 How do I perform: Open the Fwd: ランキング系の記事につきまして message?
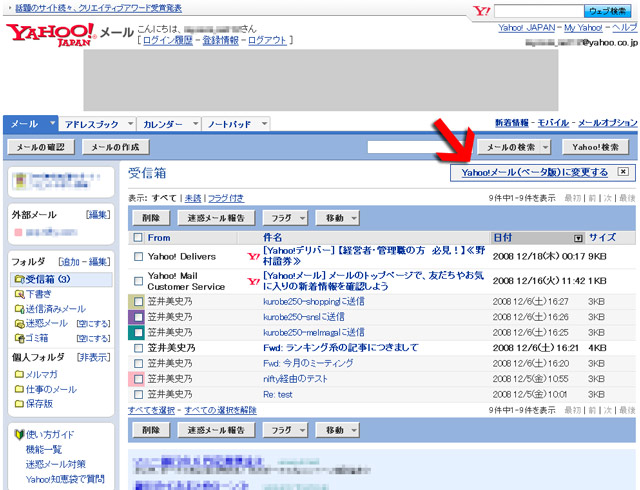point(341,348)
